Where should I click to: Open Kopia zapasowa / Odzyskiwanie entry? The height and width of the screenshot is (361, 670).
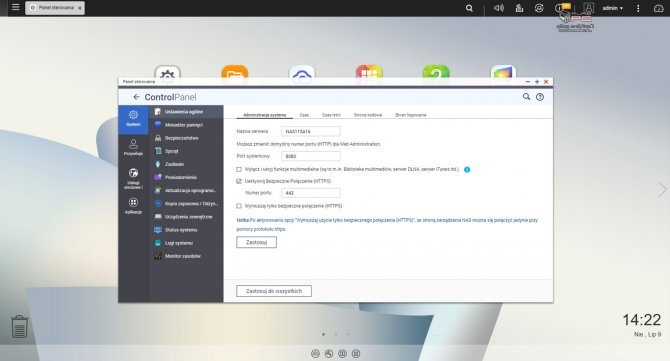pyautogui.click(x=186, y=204)
